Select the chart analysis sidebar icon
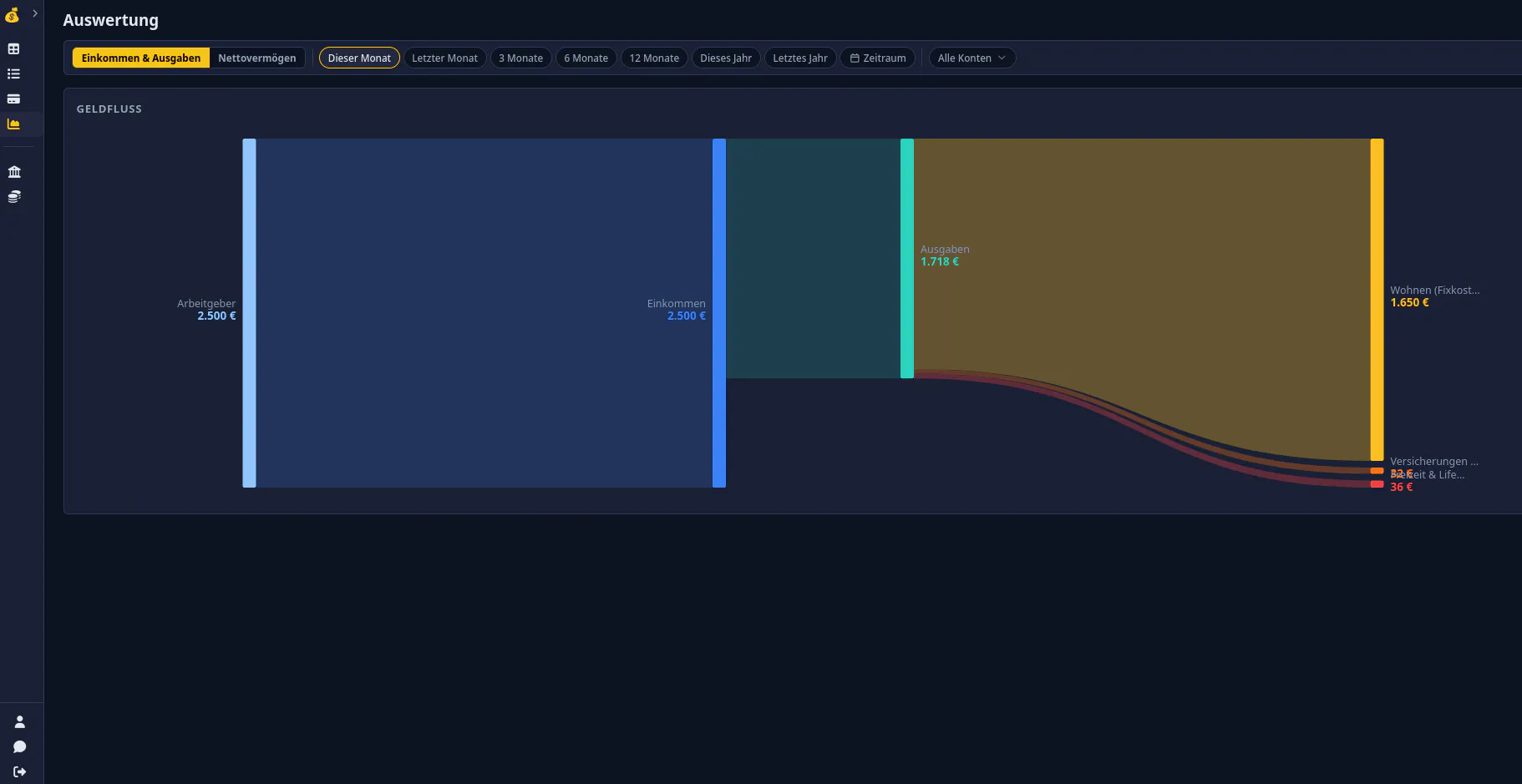Image resolution: width=1522 pixels, height=784 pixels. tap(13, 124)
